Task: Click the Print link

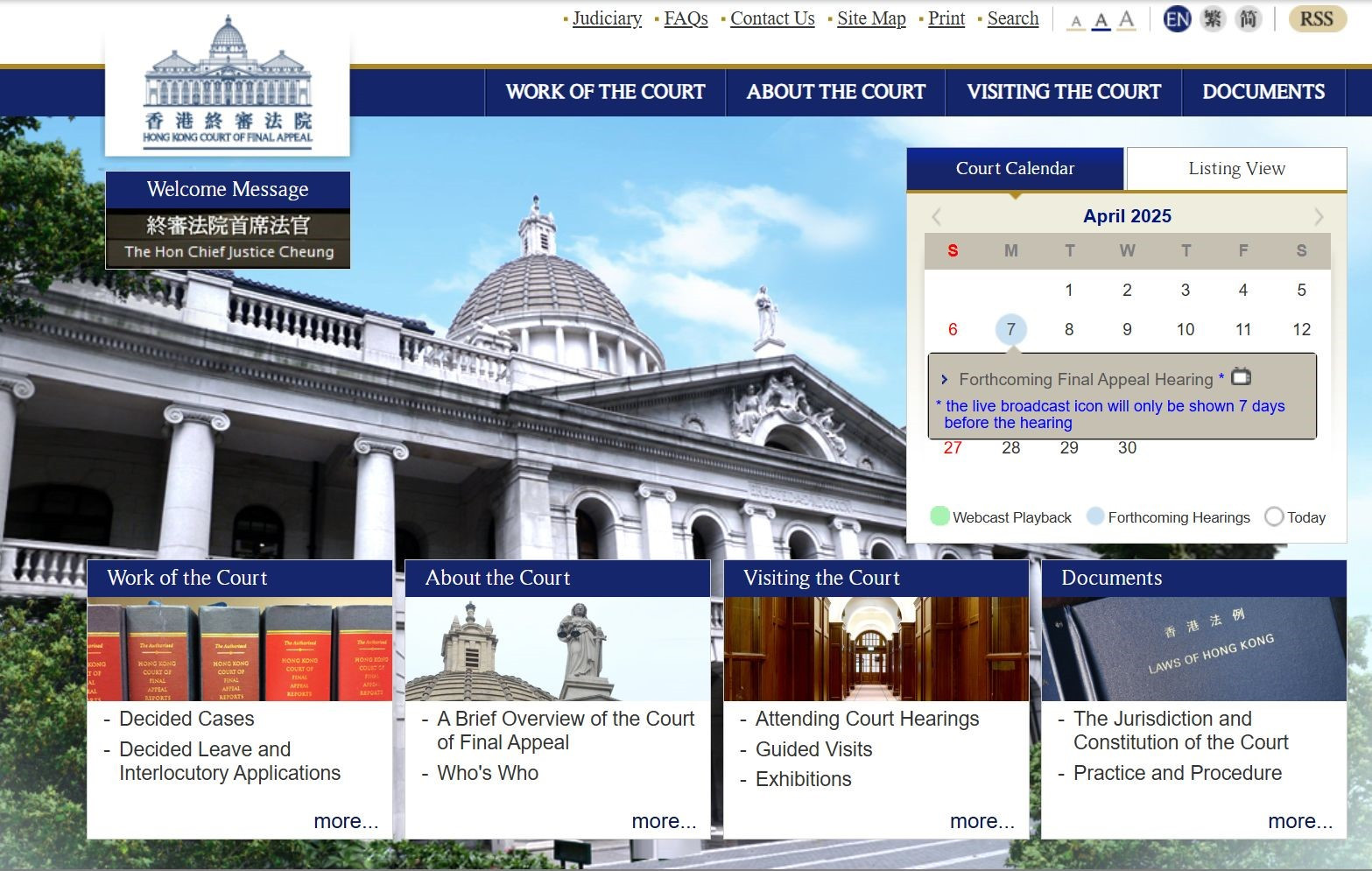Action: point(946,18)
